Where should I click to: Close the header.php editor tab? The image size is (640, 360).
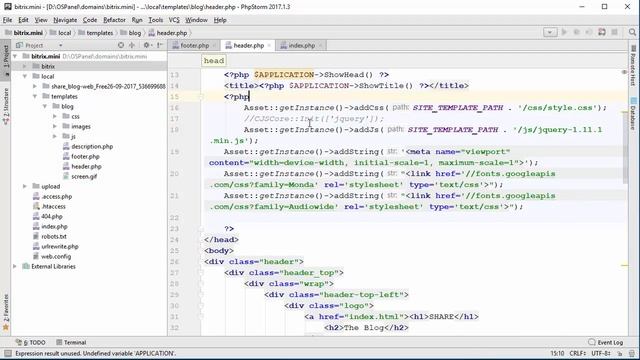(269, 46)
